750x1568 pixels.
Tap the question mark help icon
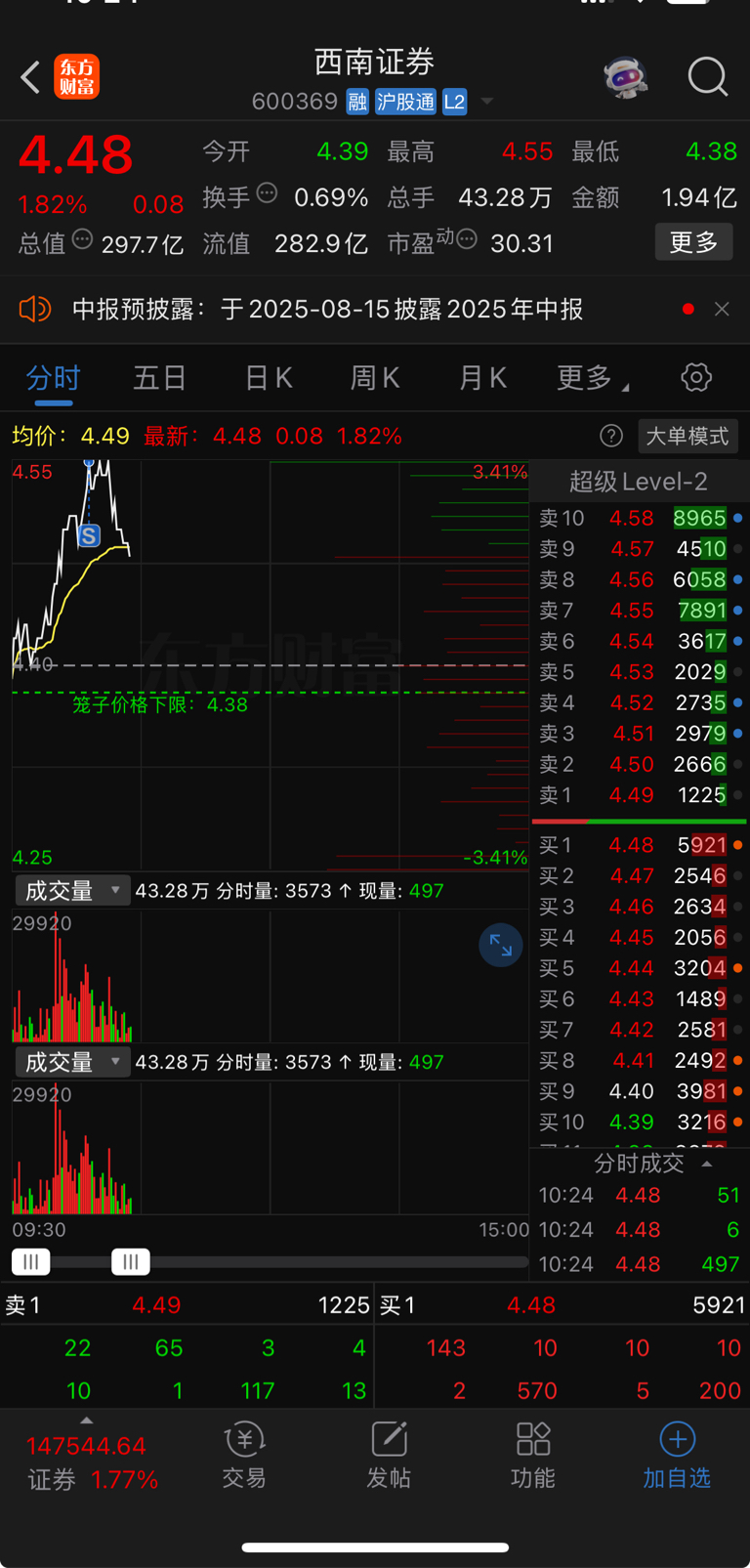[611, 436]
